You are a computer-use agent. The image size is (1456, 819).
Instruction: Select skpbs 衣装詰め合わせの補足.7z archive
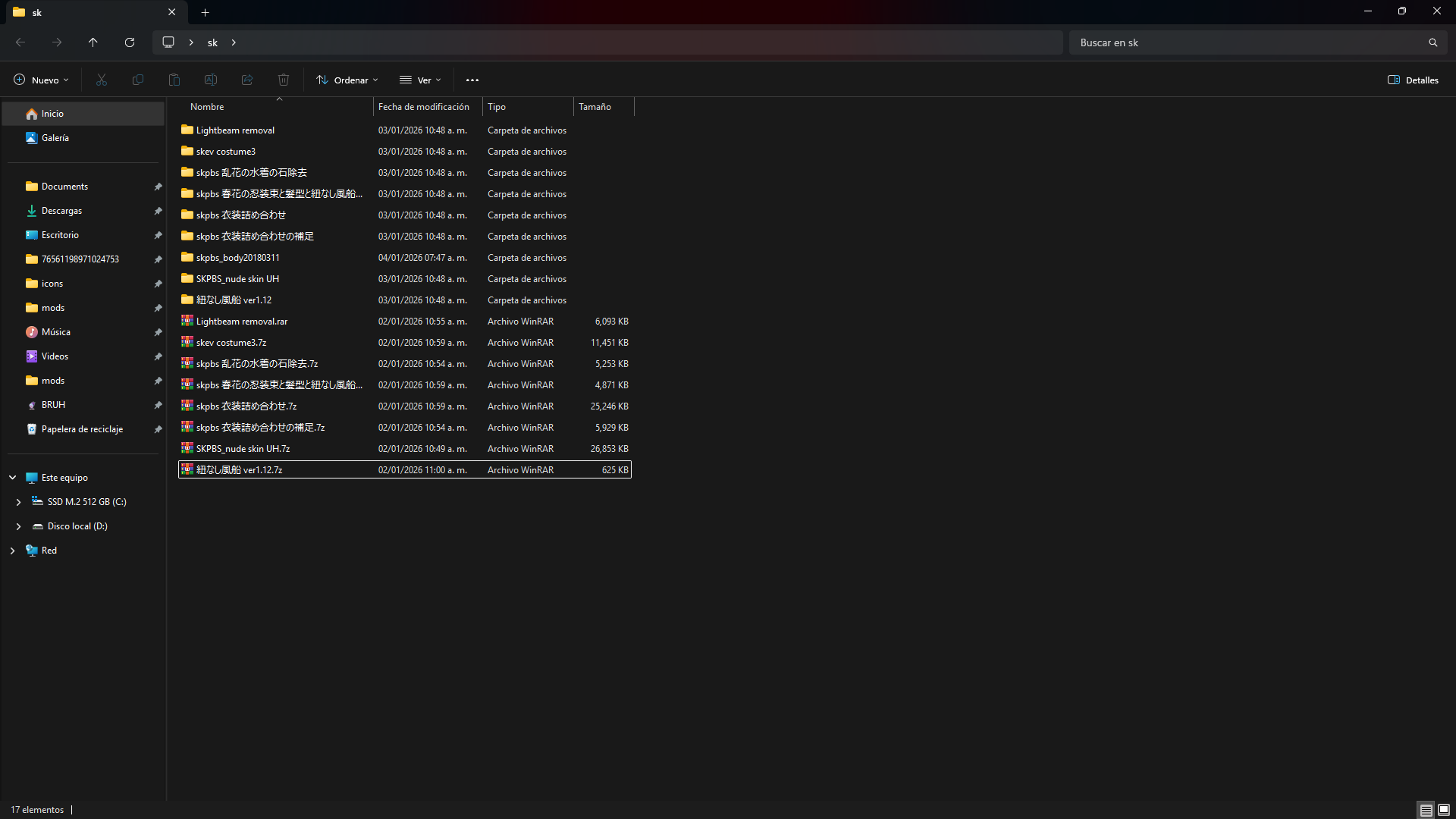pyautogui.click(x=405, y=428)
